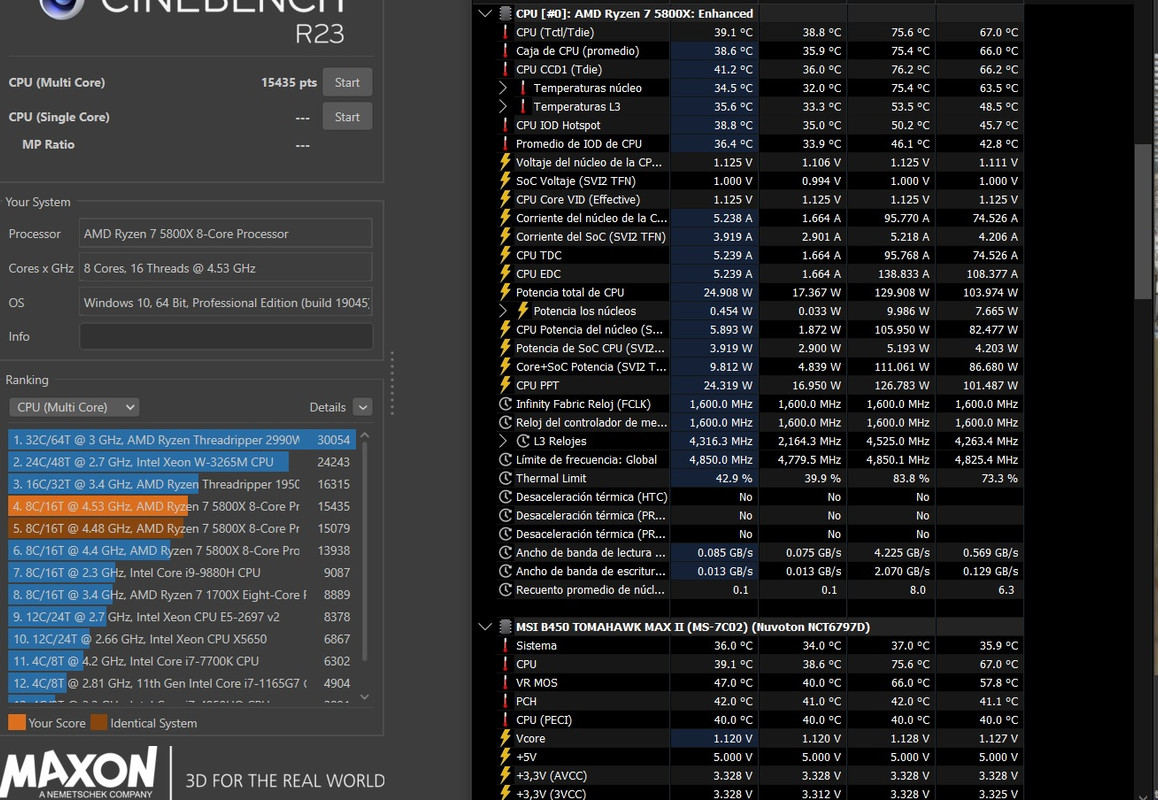Click thermometer icon of CPU (PECI) row

[505, 719]
